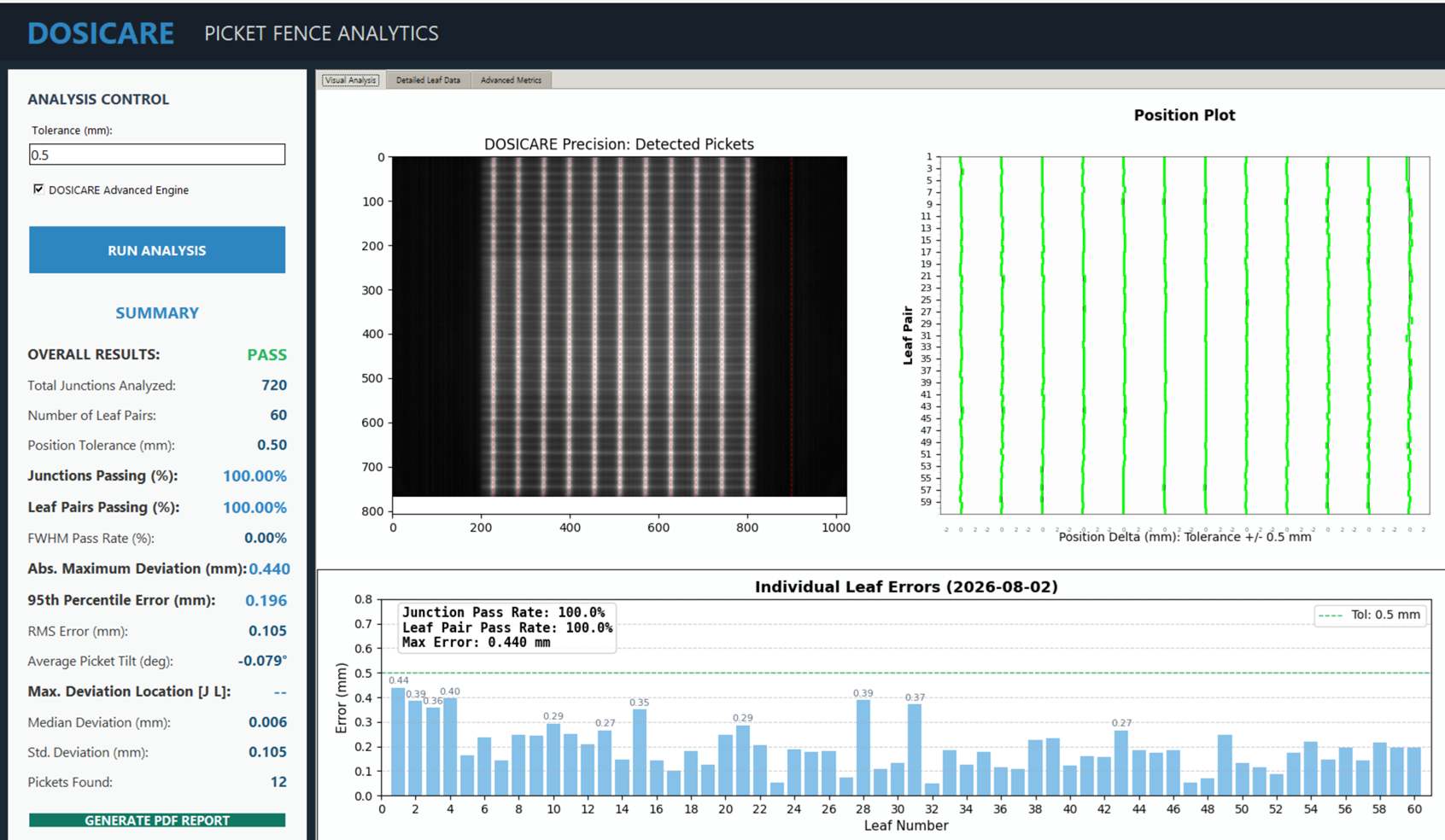Click Std. Deviation value 0.105
The image size is (1445, 840).
point(267,752)
